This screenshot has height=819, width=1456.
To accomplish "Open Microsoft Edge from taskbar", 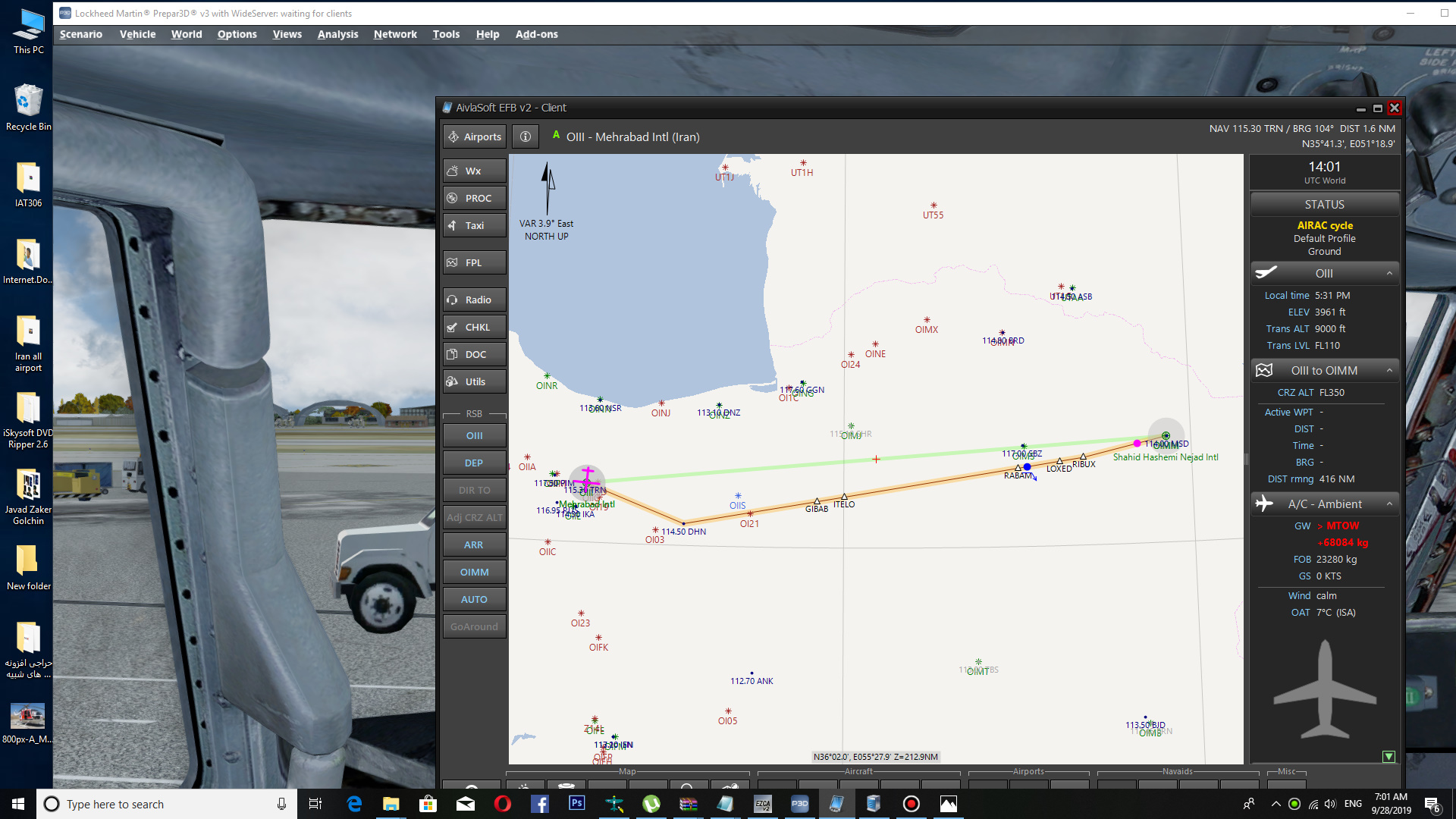I will pyautogui.click(x=354, y=804).
